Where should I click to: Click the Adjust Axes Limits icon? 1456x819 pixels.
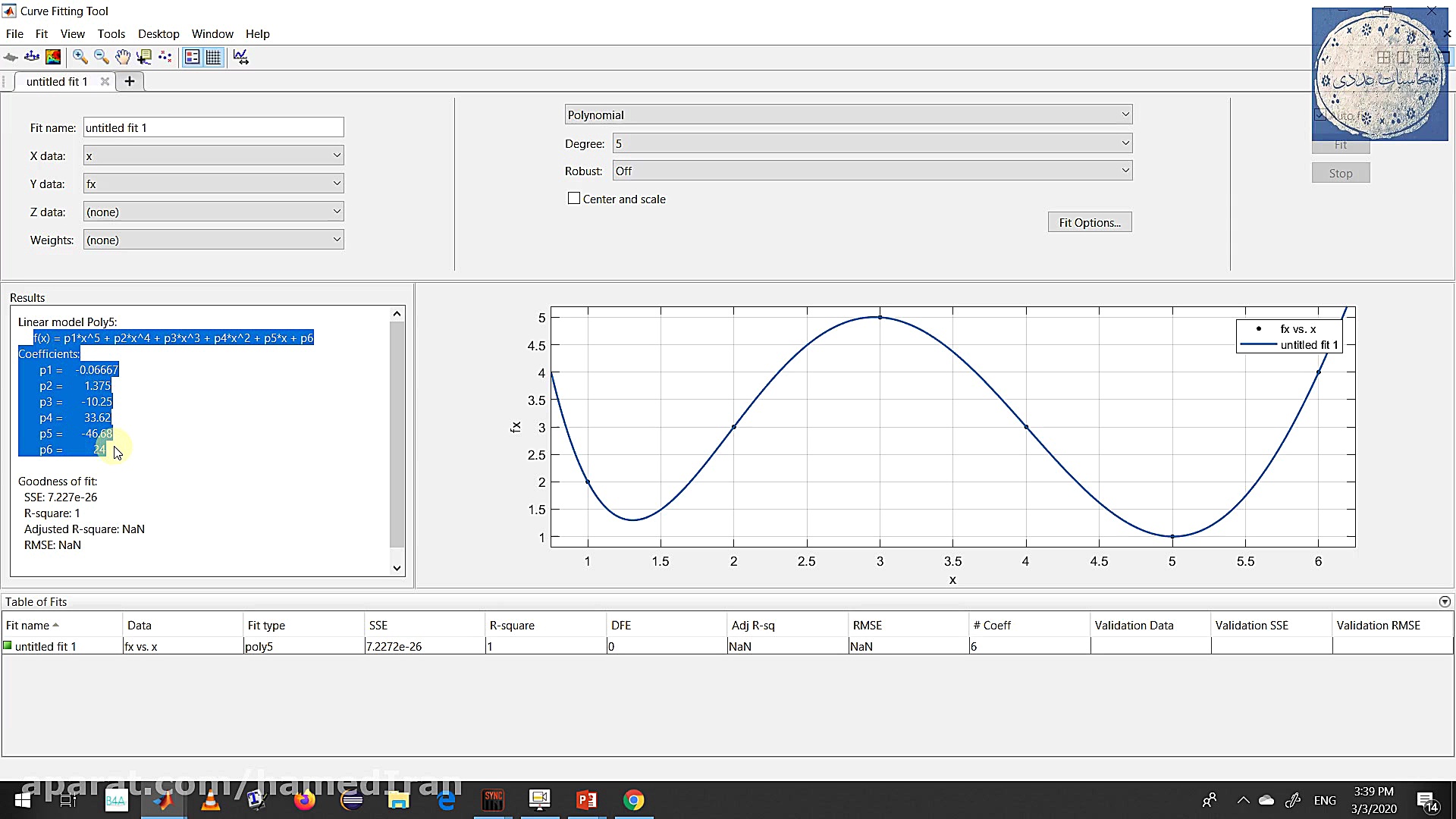[x=240, y=57]
